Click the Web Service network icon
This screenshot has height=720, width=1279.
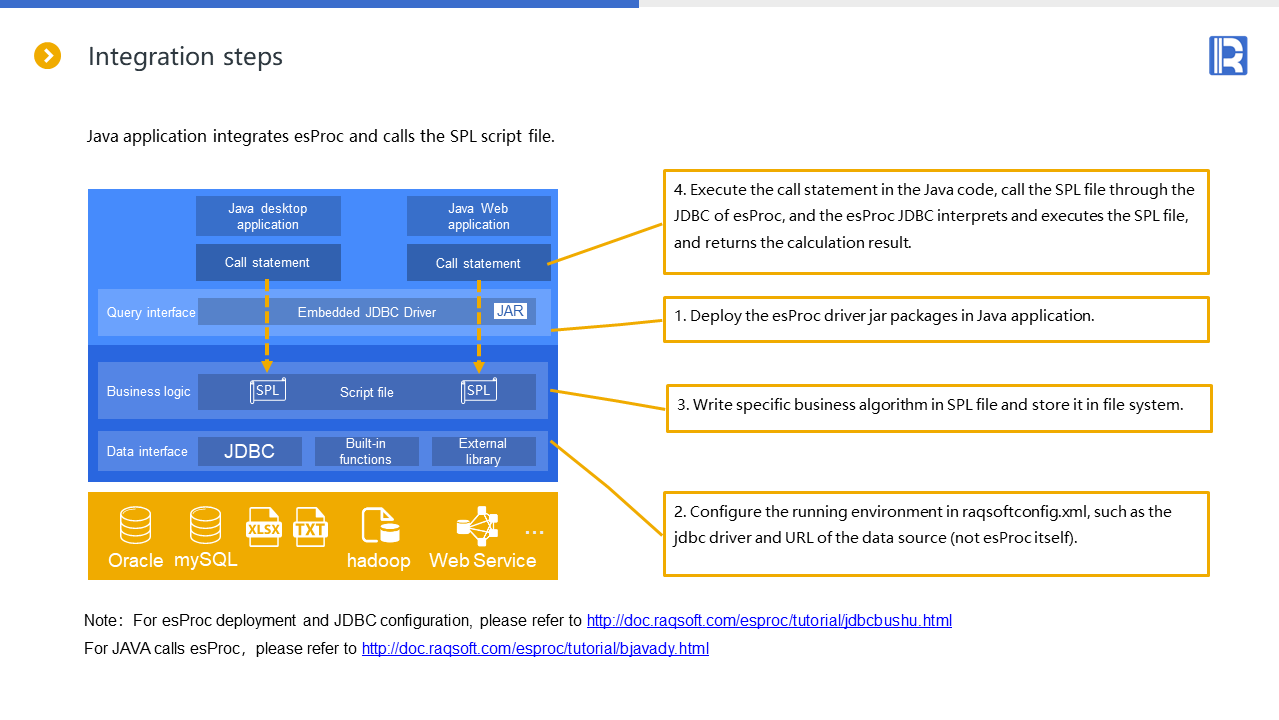point(477,526)
